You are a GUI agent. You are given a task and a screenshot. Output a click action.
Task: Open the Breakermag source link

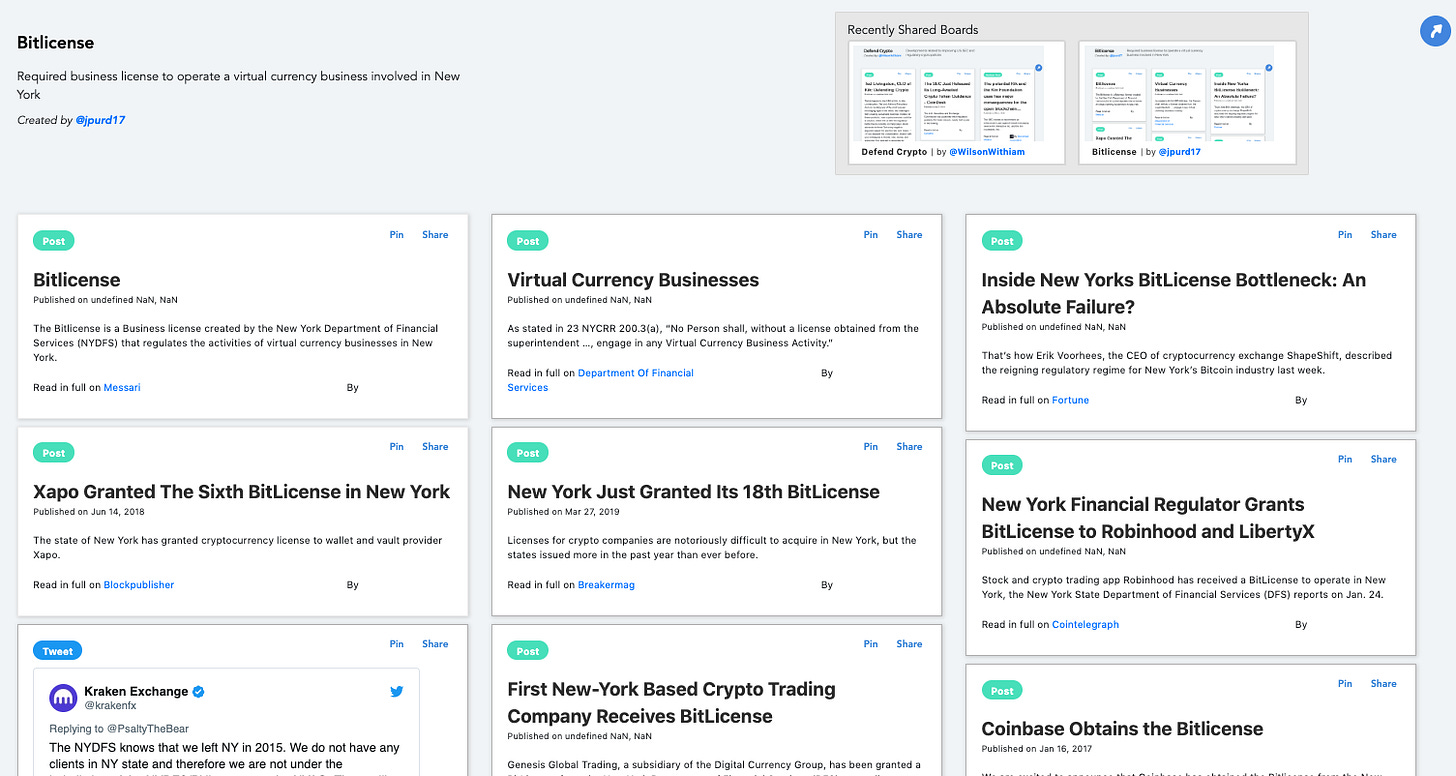point(606,585)
